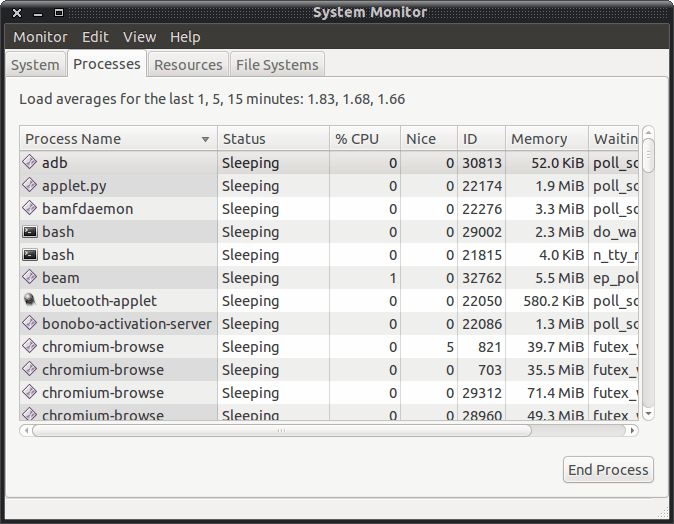Image resolution: width=674 pixels, height=524 pixels.
Task: Click the bonobo-activation-server process icon
Action: pos(30,323)
